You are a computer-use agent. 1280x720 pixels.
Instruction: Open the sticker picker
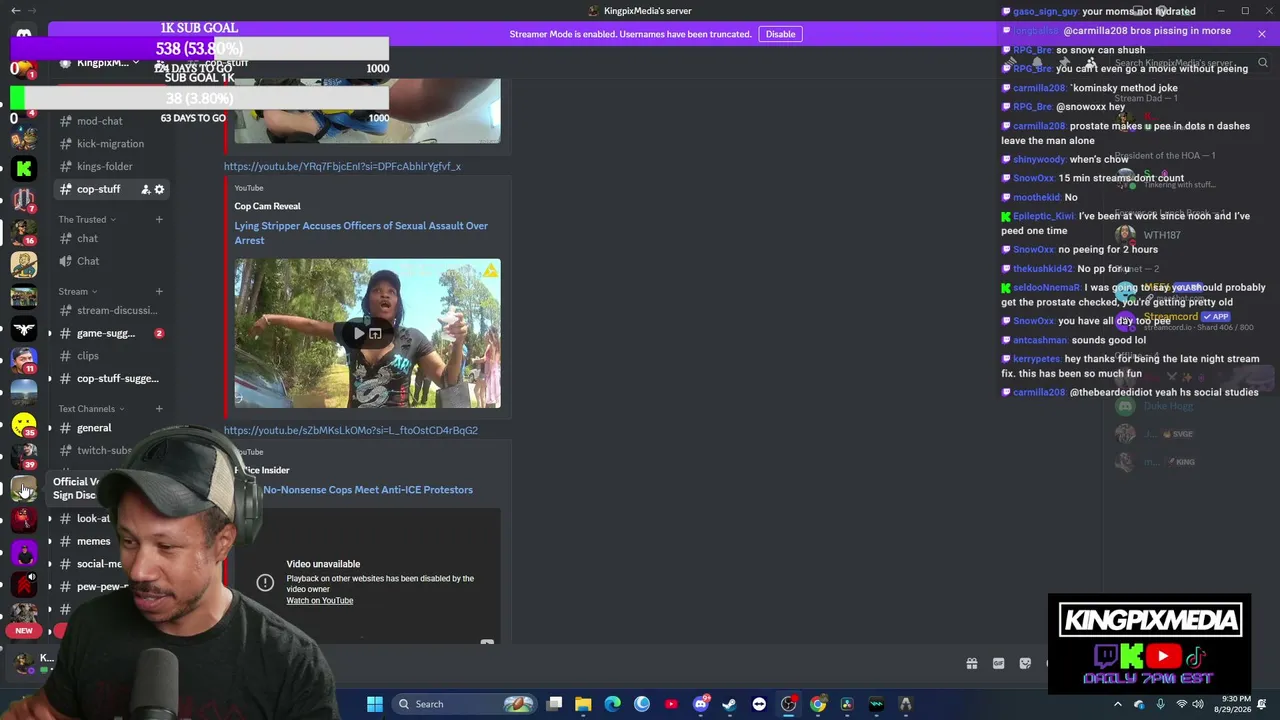(x=1025, y=663)
